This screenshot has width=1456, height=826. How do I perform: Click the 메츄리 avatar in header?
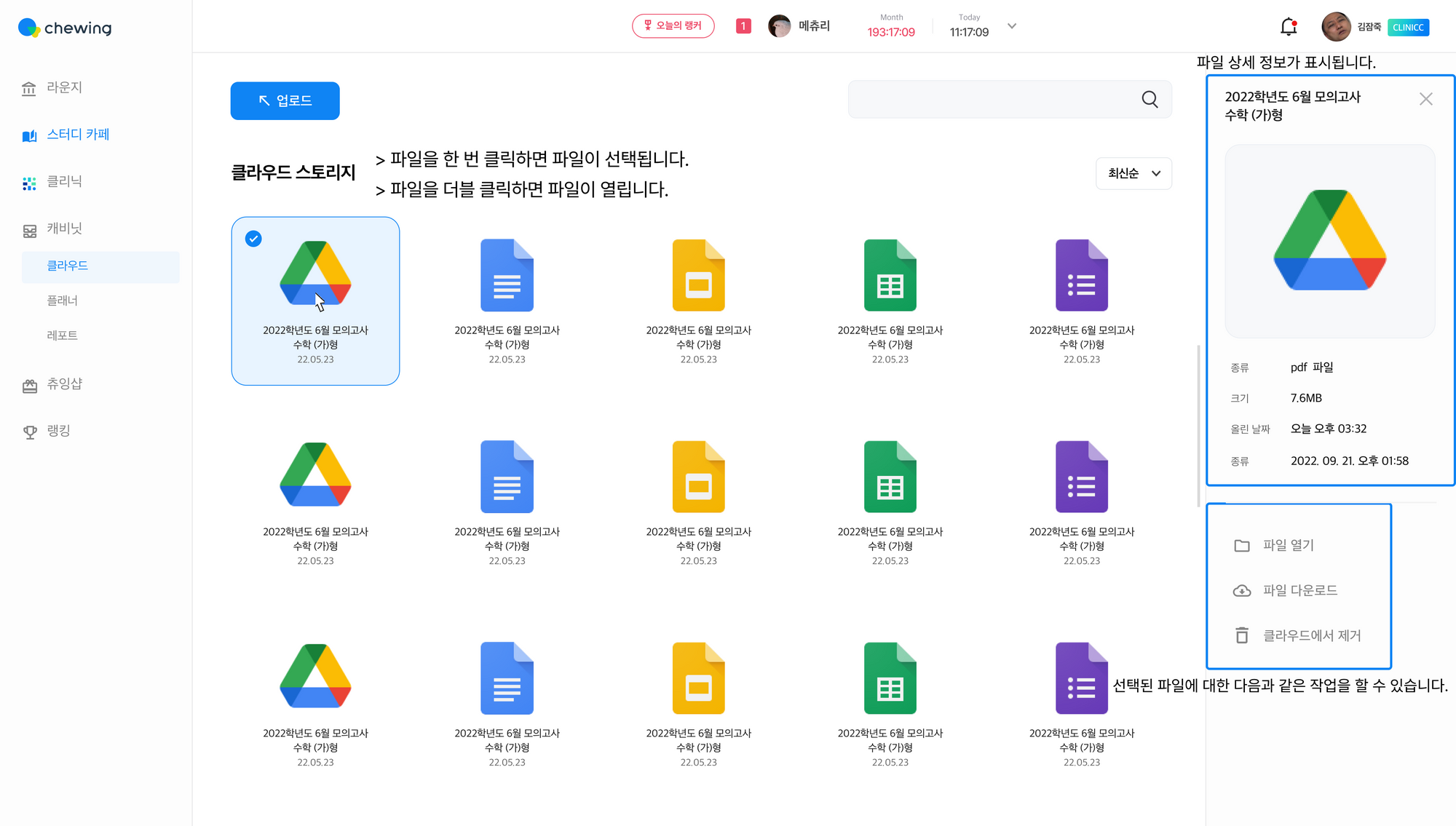[x=779, y=26]
